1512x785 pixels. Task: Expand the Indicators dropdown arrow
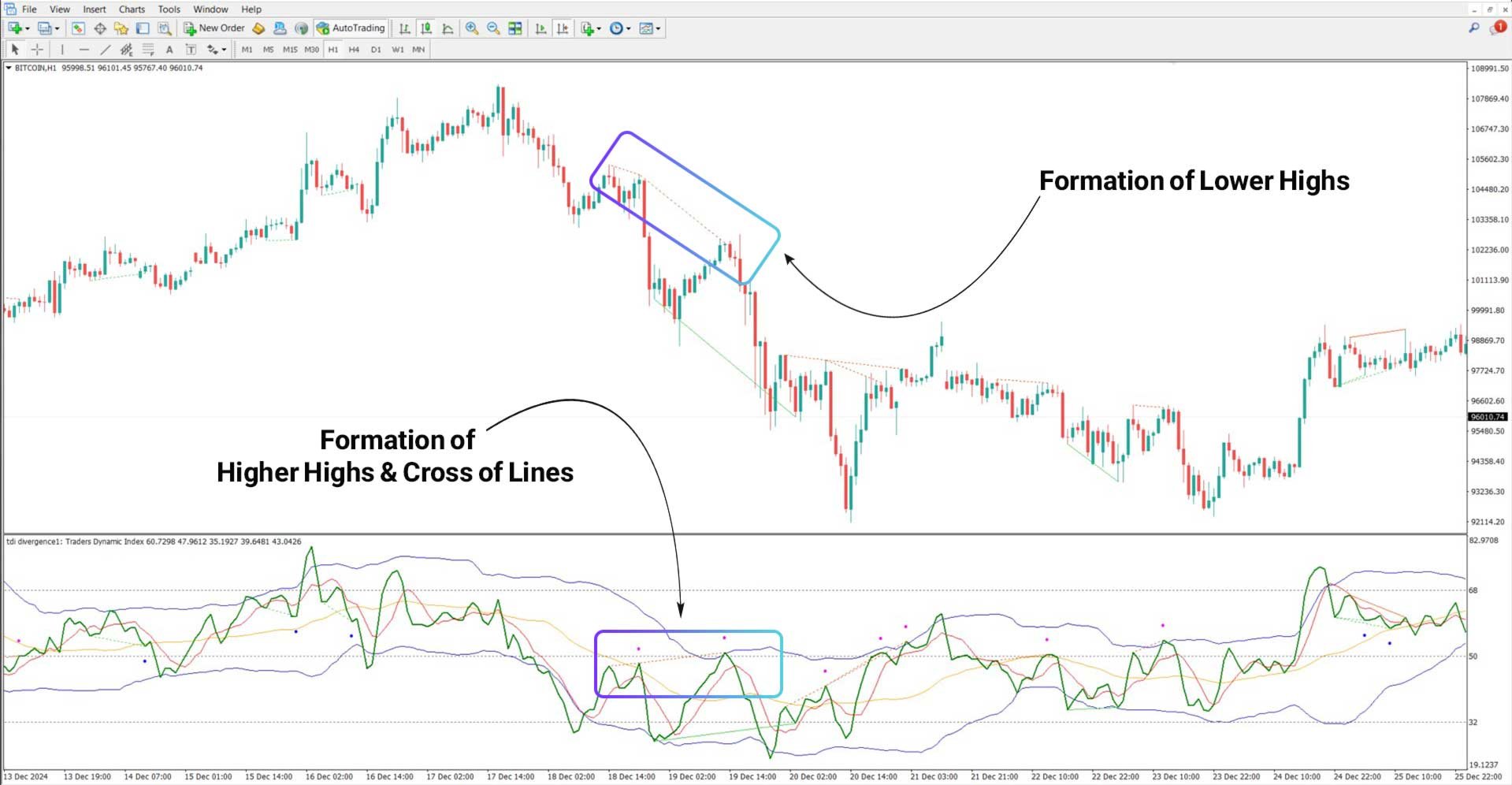point(599,28)
